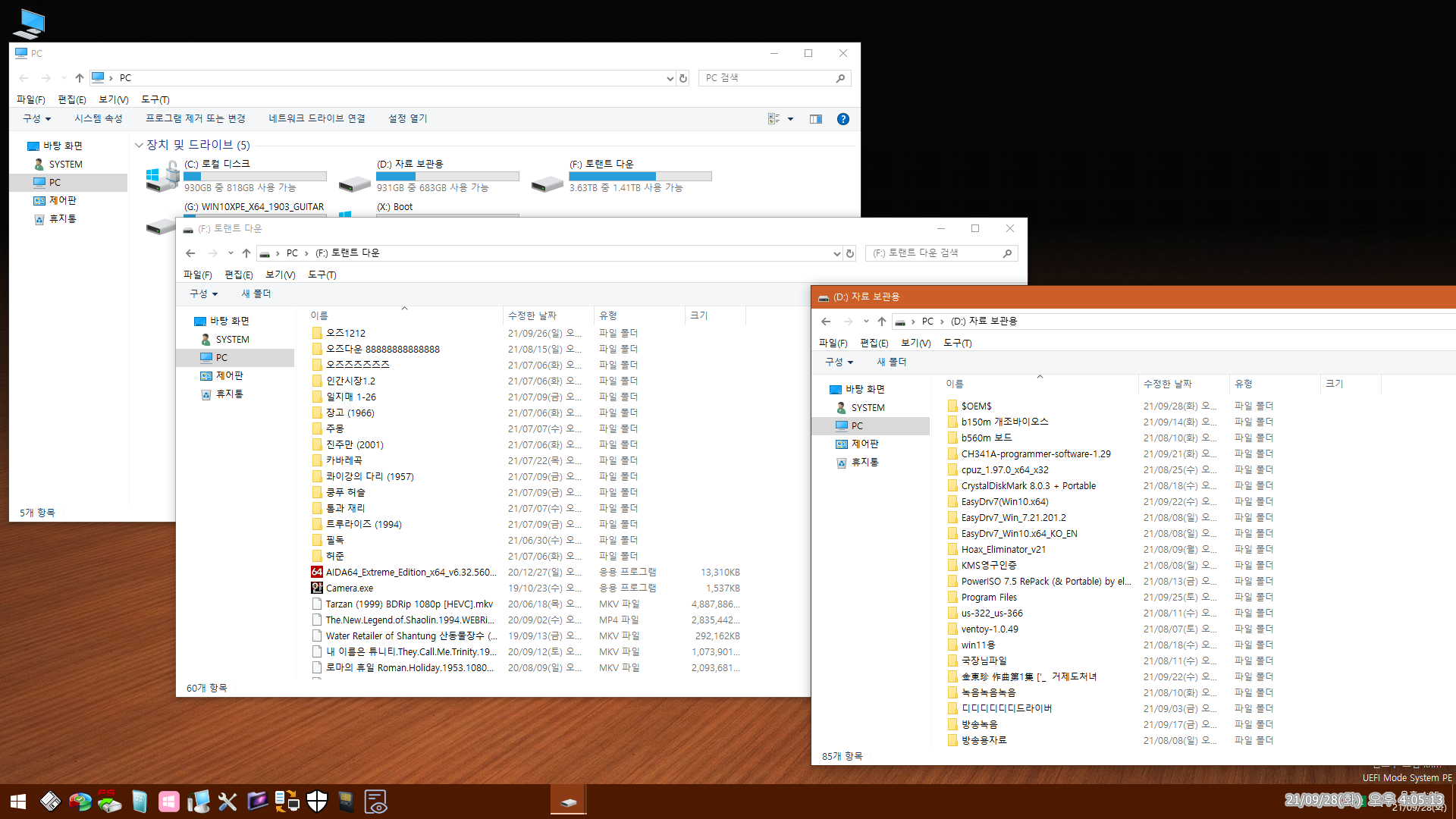Viewport: 1456px width, 819px height.
Task: Open 파일(F) menu in D: 자료 보관용 window
Action: [833, 343]
